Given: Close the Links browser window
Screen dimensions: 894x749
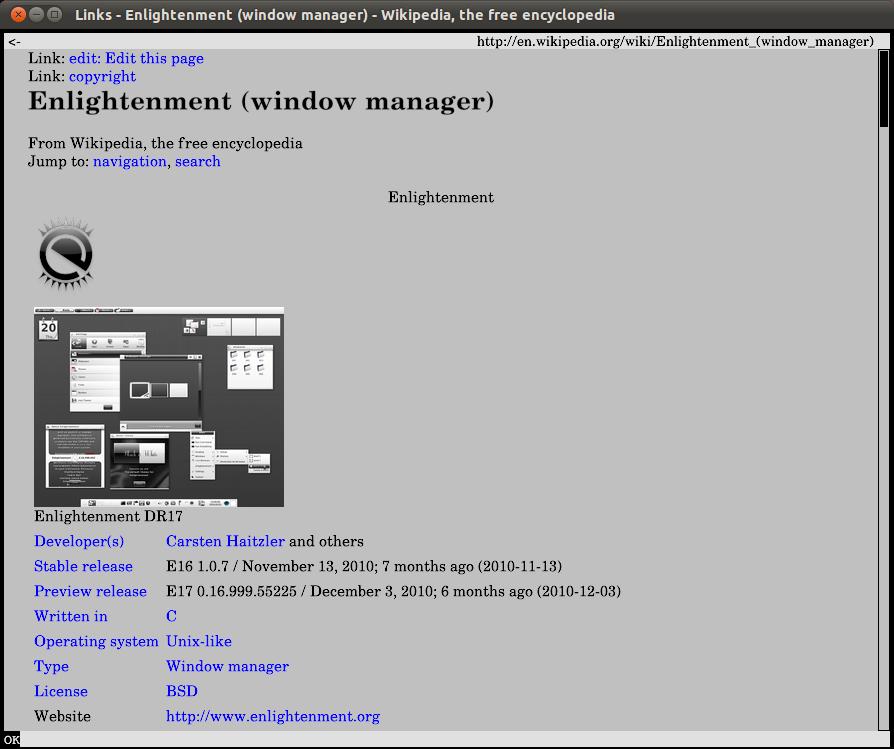Looking at the screenshot, I should 18,14.
